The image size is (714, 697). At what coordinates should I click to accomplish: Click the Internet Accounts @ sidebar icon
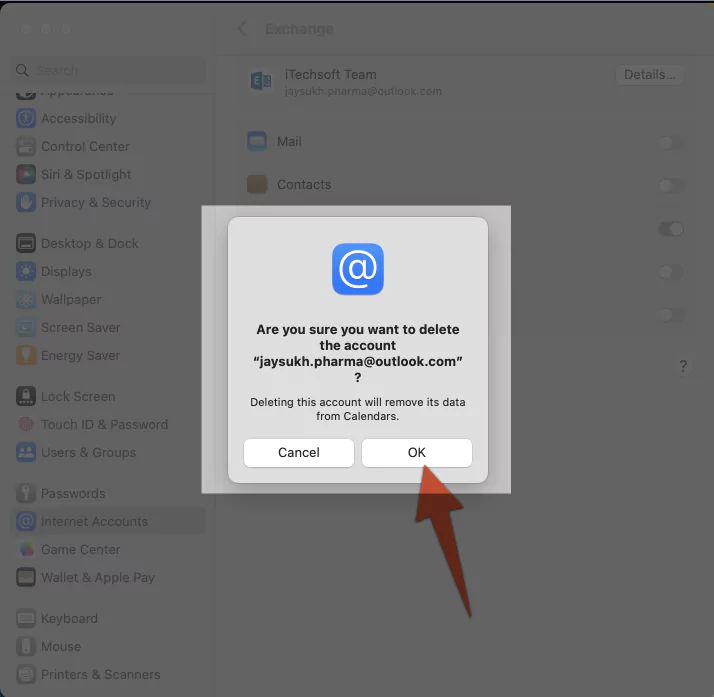26,522
